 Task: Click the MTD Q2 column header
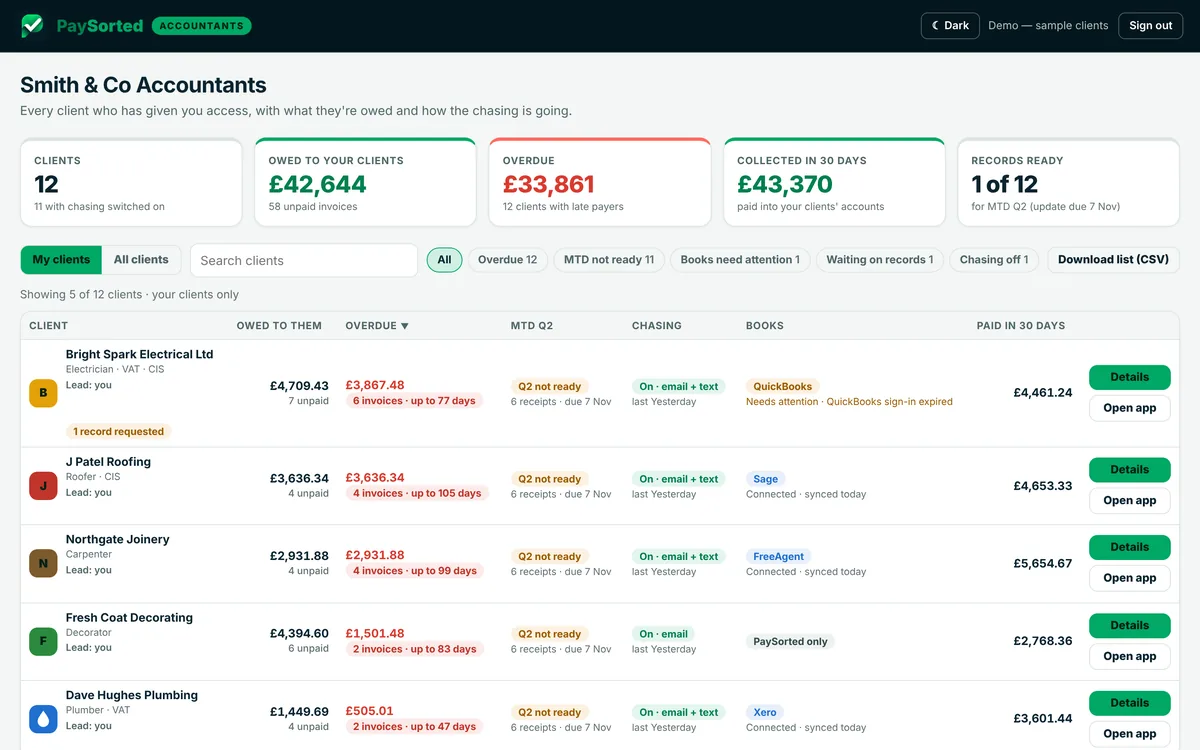click(x=532, y=326)
